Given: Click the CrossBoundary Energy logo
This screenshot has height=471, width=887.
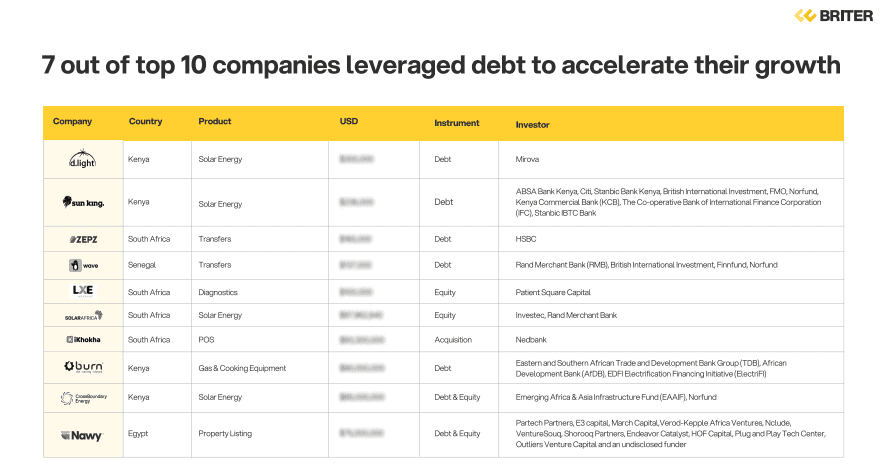Looking at the screenshot, I should point(82,397).
